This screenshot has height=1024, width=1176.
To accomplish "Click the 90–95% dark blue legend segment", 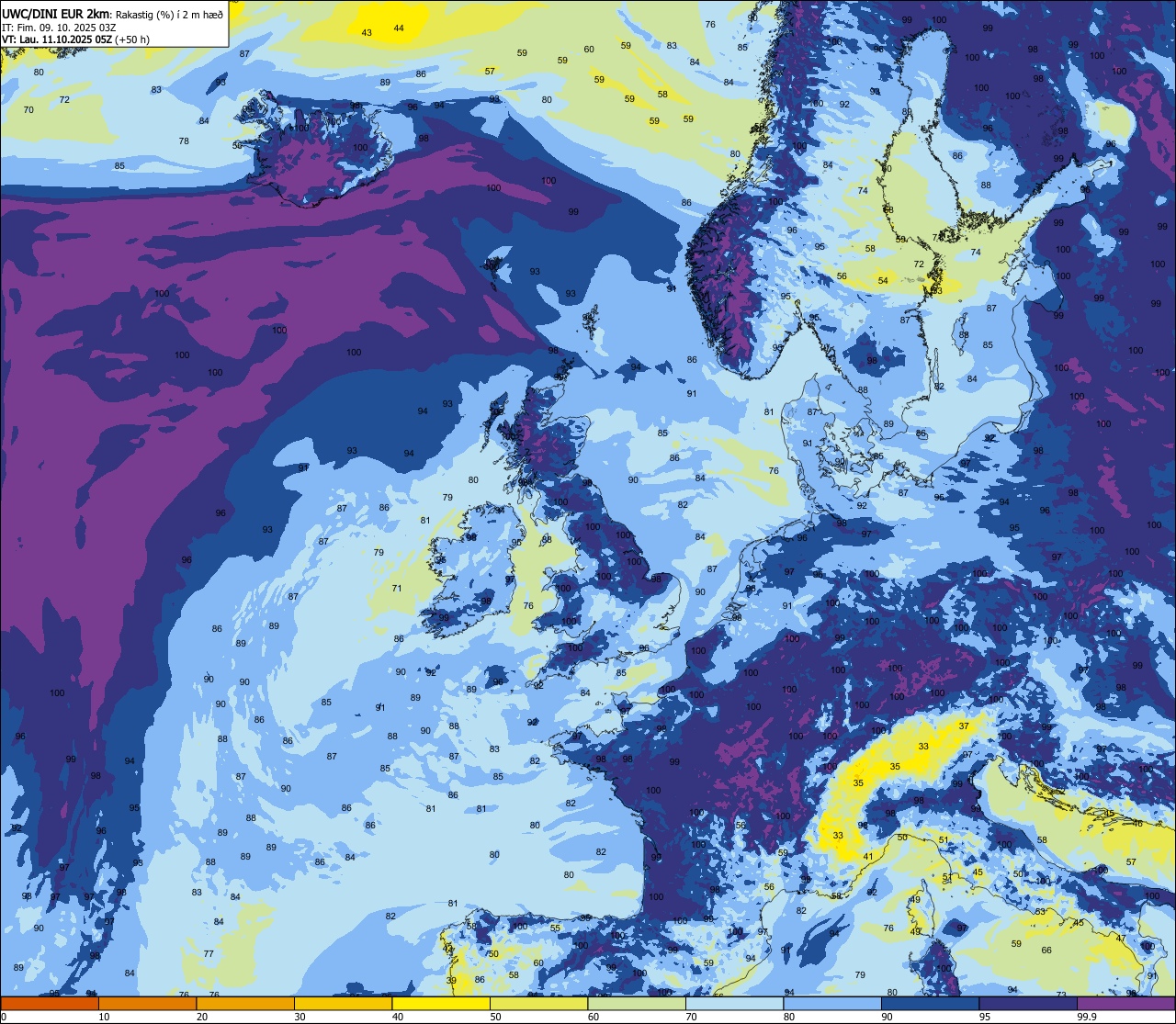I will tap(930, 1003).
